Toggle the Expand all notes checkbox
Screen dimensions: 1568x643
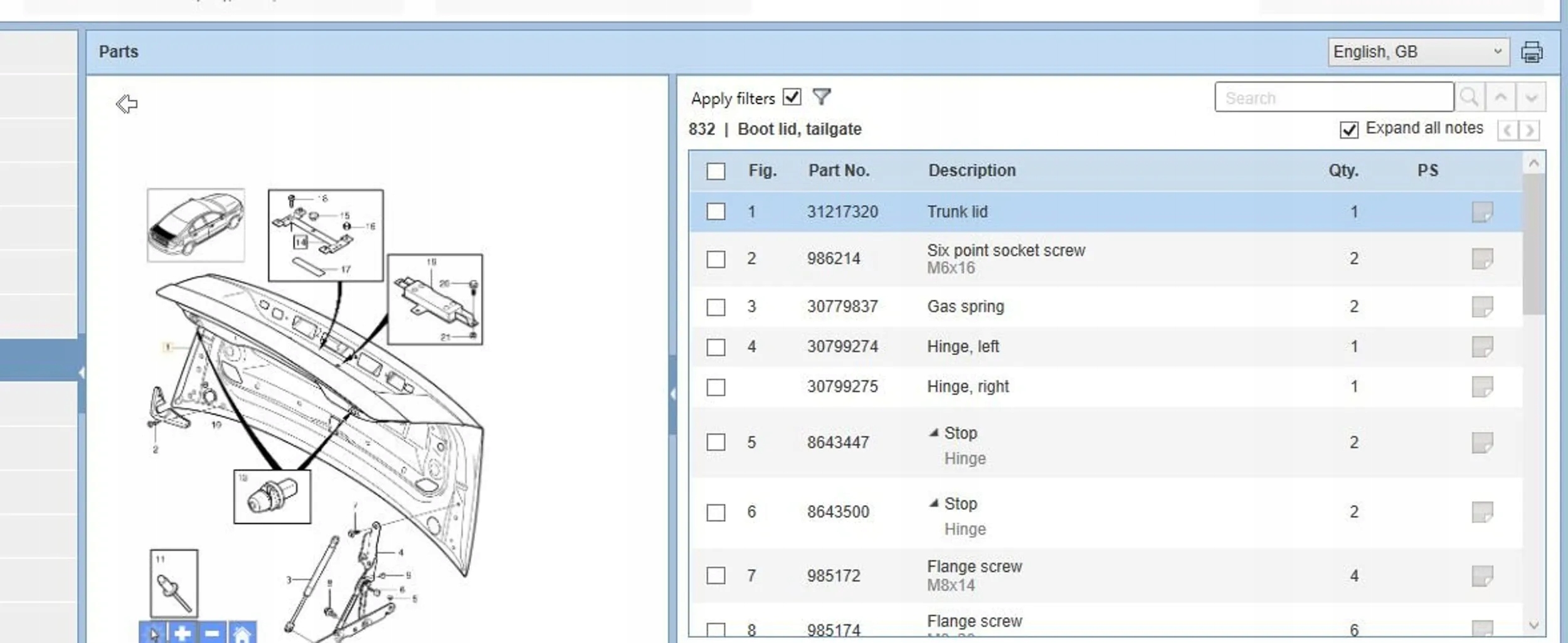click(1349, 130)
